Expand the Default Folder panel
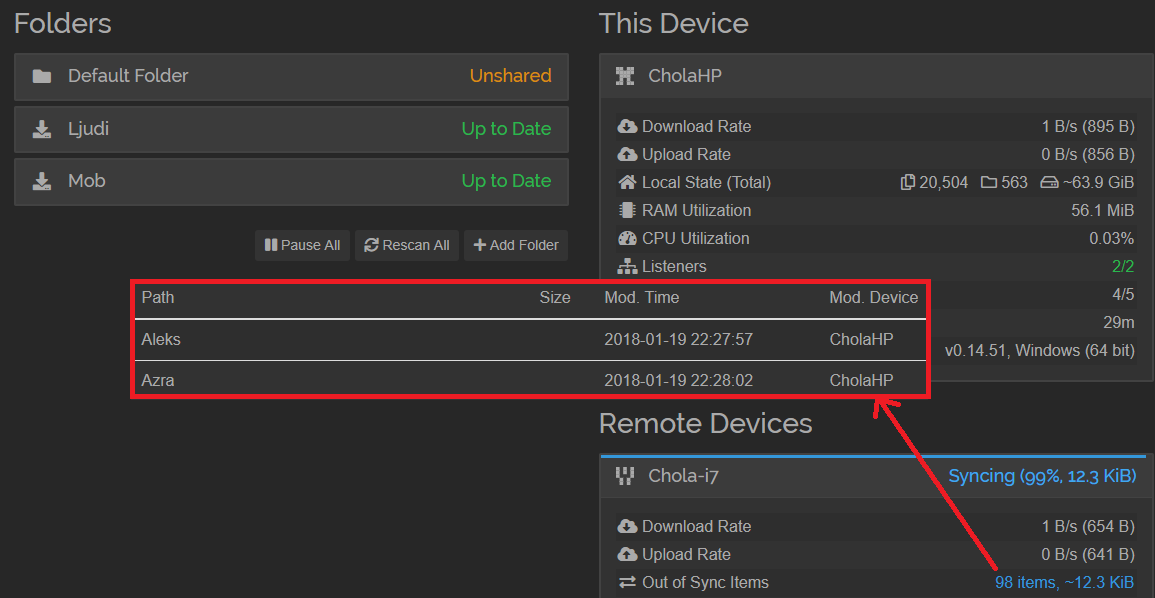 point(290,76)
